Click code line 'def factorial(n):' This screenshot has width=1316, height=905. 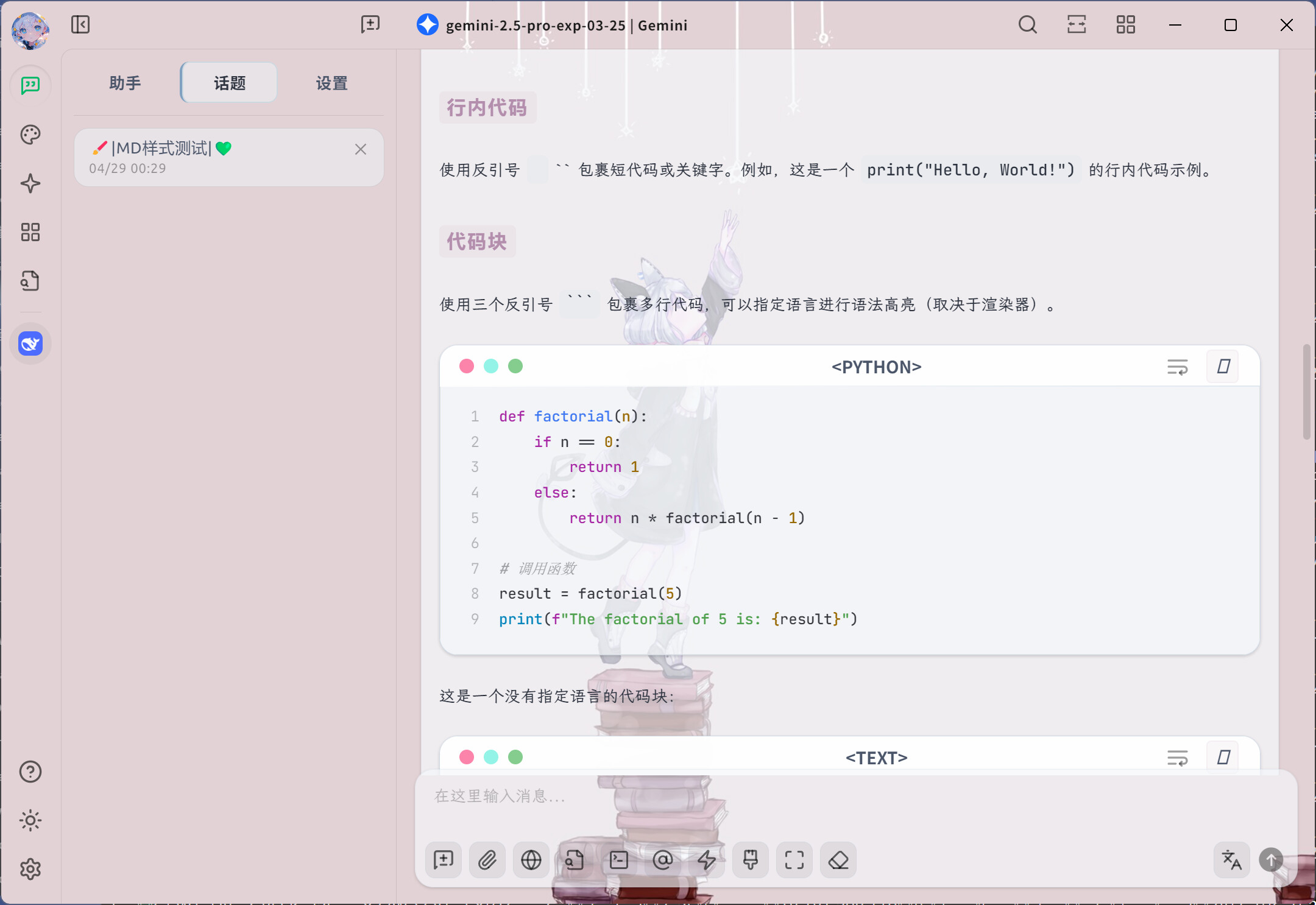coord(573,417)
